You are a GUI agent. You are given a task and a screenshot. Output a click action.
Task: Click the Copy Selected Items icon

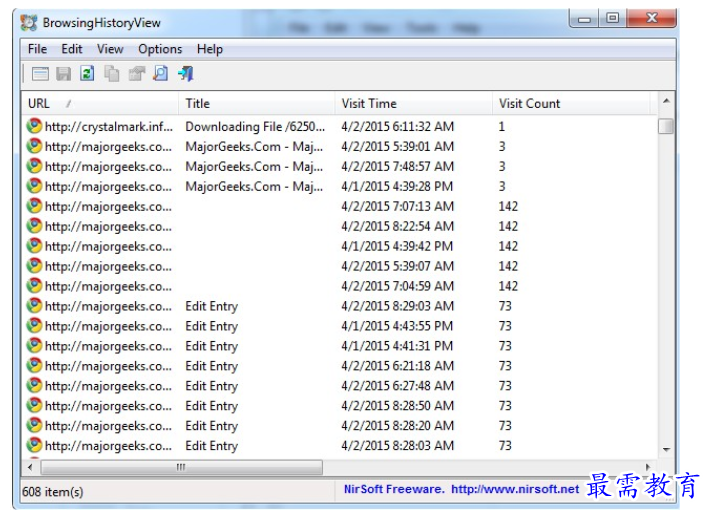pyautogui.click(x=112, y=74)
